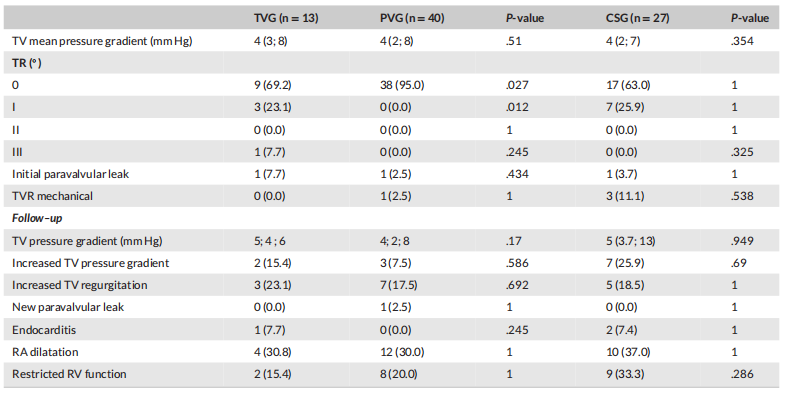Screen dimensions: 785x393
Task: Select the .027 P-value cell
Action: click(x=517, y=85)
